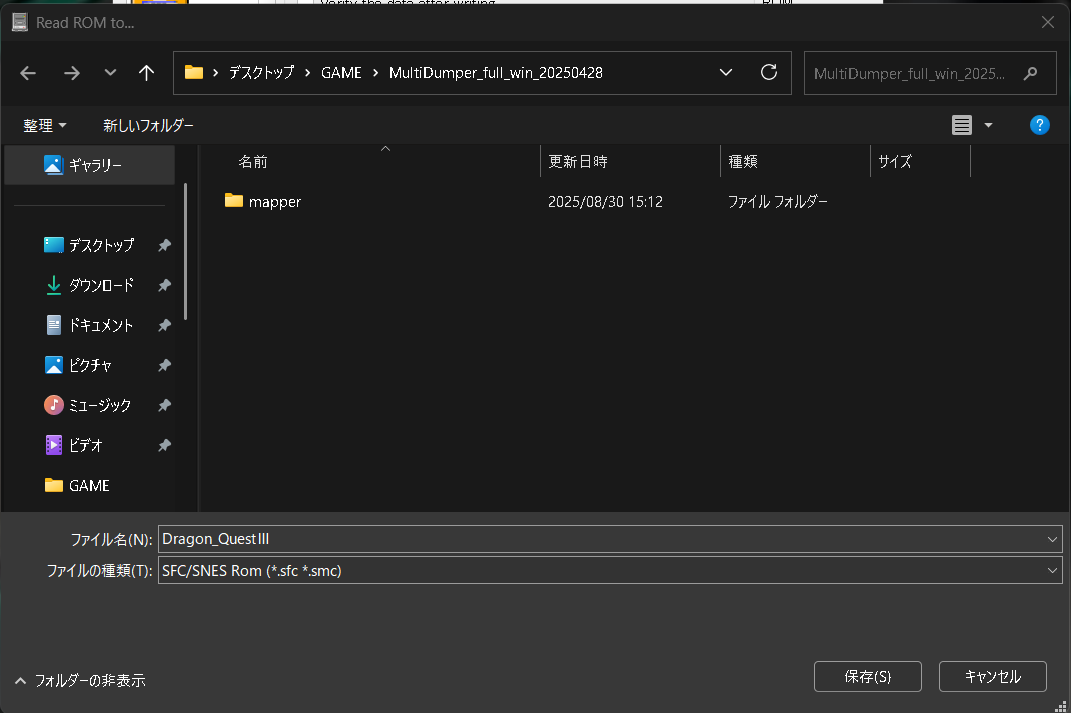Click the file name input field
This screenshot has height=713, width=1071.
[x=600, y=539]
